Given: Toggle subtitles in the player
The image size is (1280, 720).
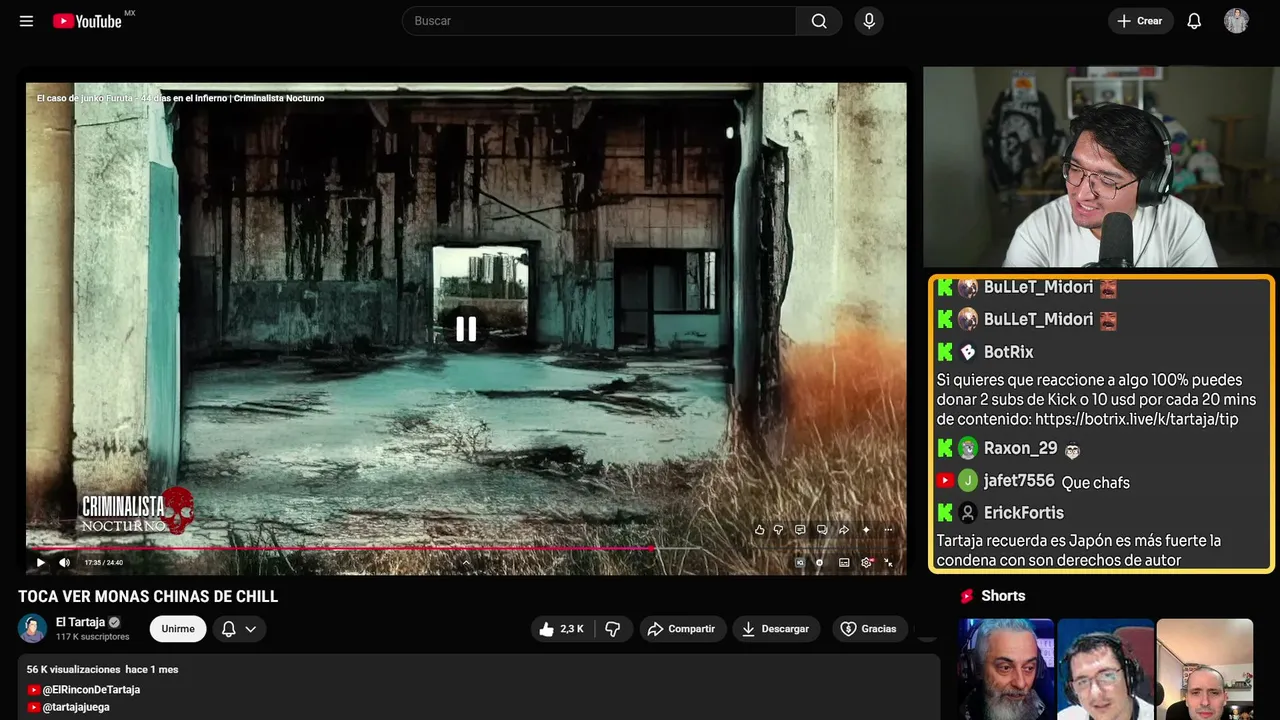Looking at the screenshot, I should pyautogui.click(x=844, y=562).
